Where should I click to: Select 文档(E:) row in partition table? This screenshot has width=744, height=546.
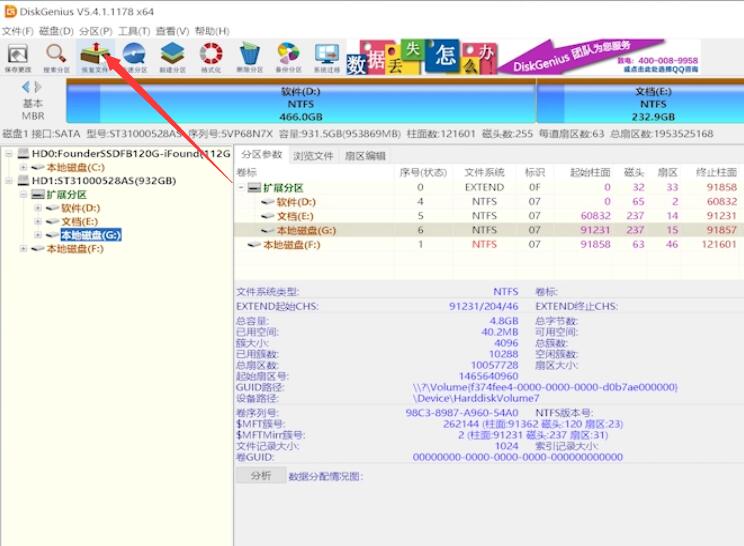click(487, 216)
